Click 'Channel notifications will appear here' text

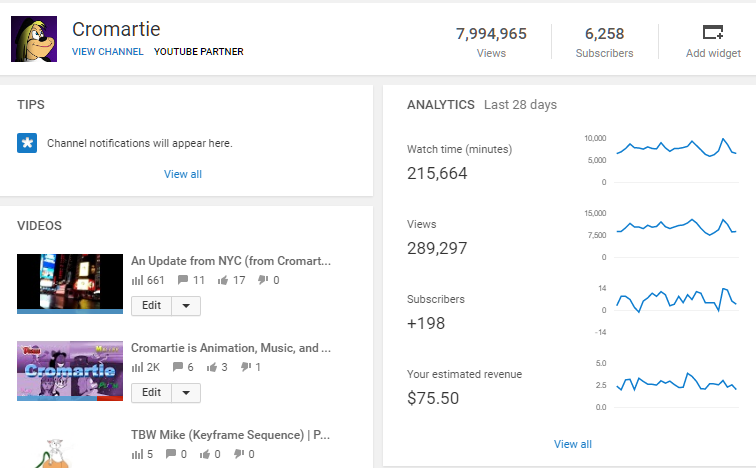point(140,143)
